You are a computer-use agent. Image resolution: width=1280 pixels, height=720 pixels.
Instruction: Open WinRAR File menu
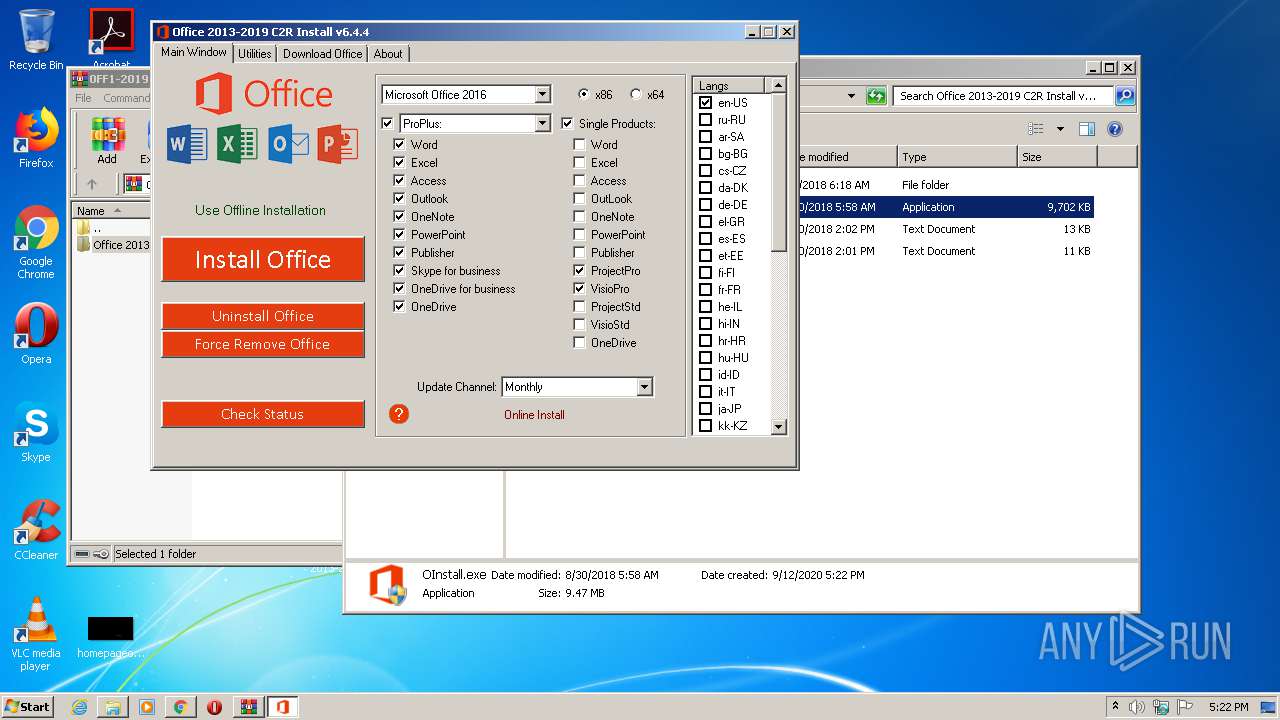click(83, 98)
